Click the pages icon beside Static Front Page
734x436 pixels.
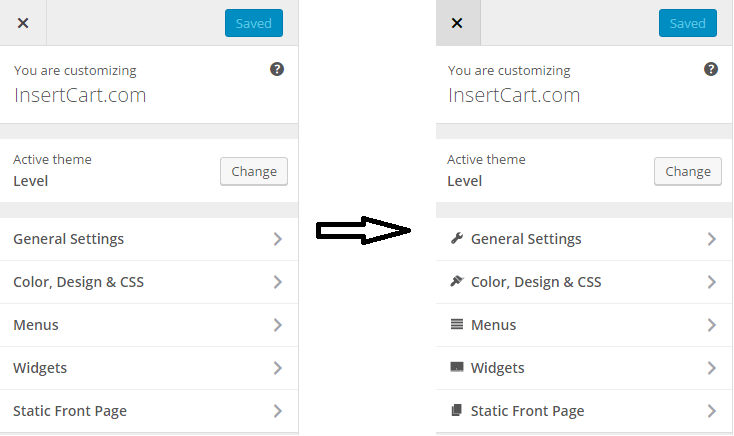pyautogui.click(x=457, y=410)
